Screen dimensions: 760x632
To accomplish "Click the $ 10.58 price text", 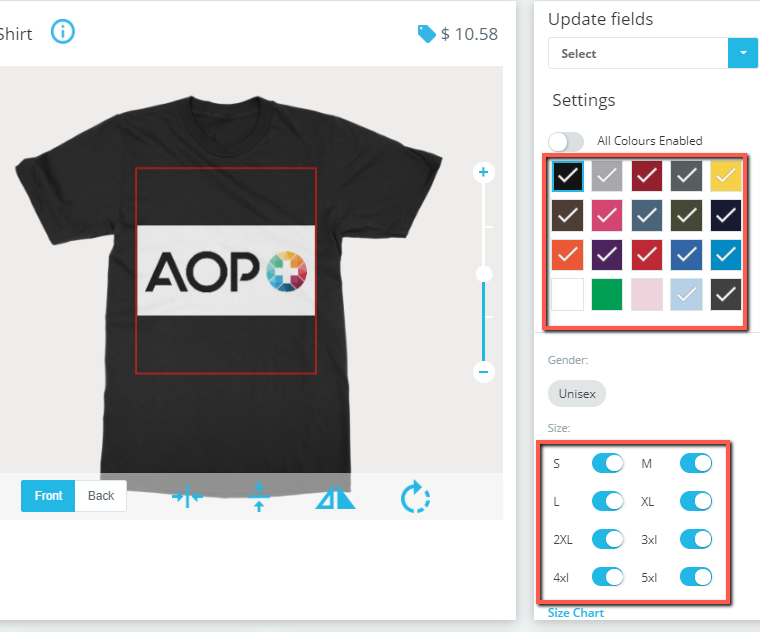I will pyautogui.click(x=469, y=34).
